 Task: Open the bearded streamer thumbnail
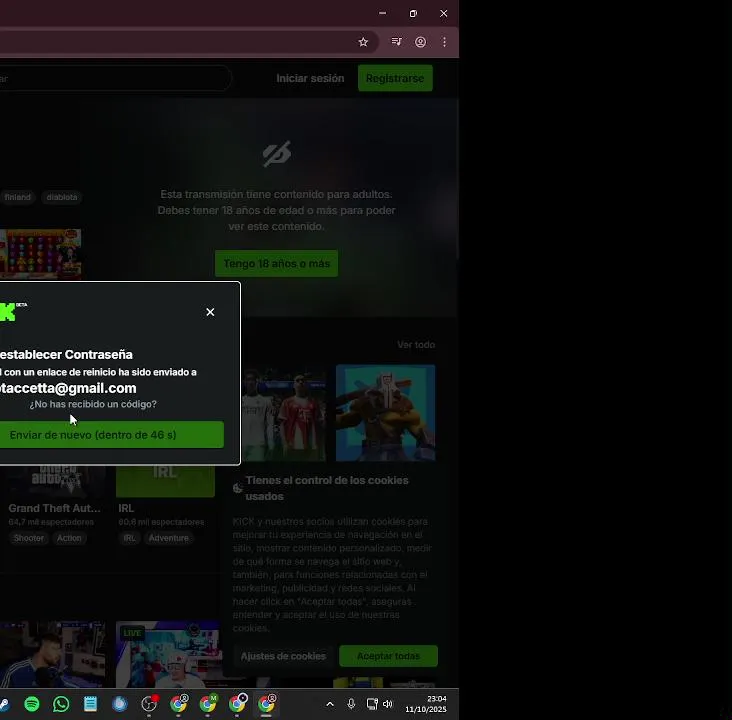(52, 654)
